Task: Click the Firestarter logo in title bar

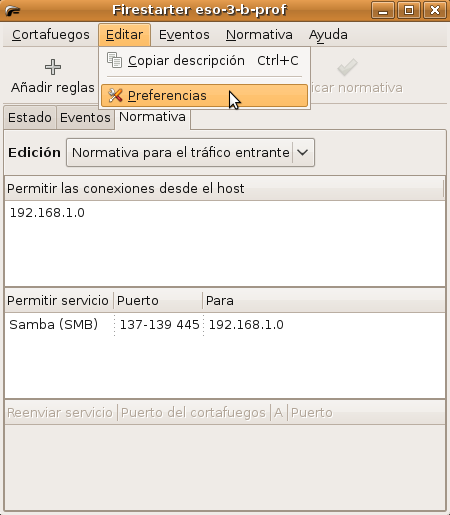Action: pos(13,10)
